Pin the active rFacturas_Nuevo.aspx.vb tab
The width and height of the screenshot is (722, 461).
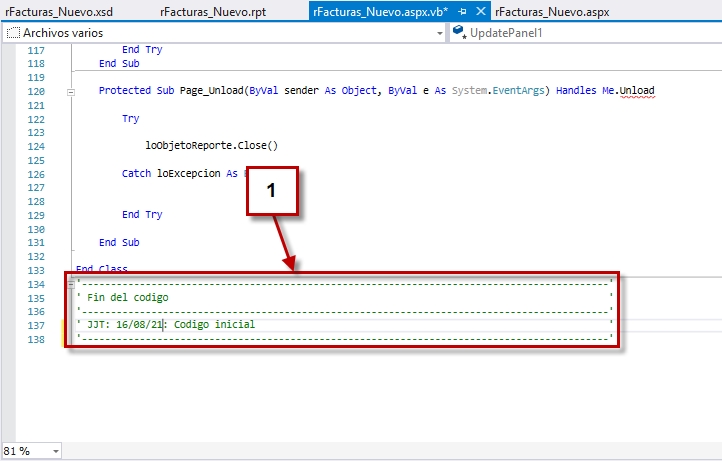click(x=463, y=12)
